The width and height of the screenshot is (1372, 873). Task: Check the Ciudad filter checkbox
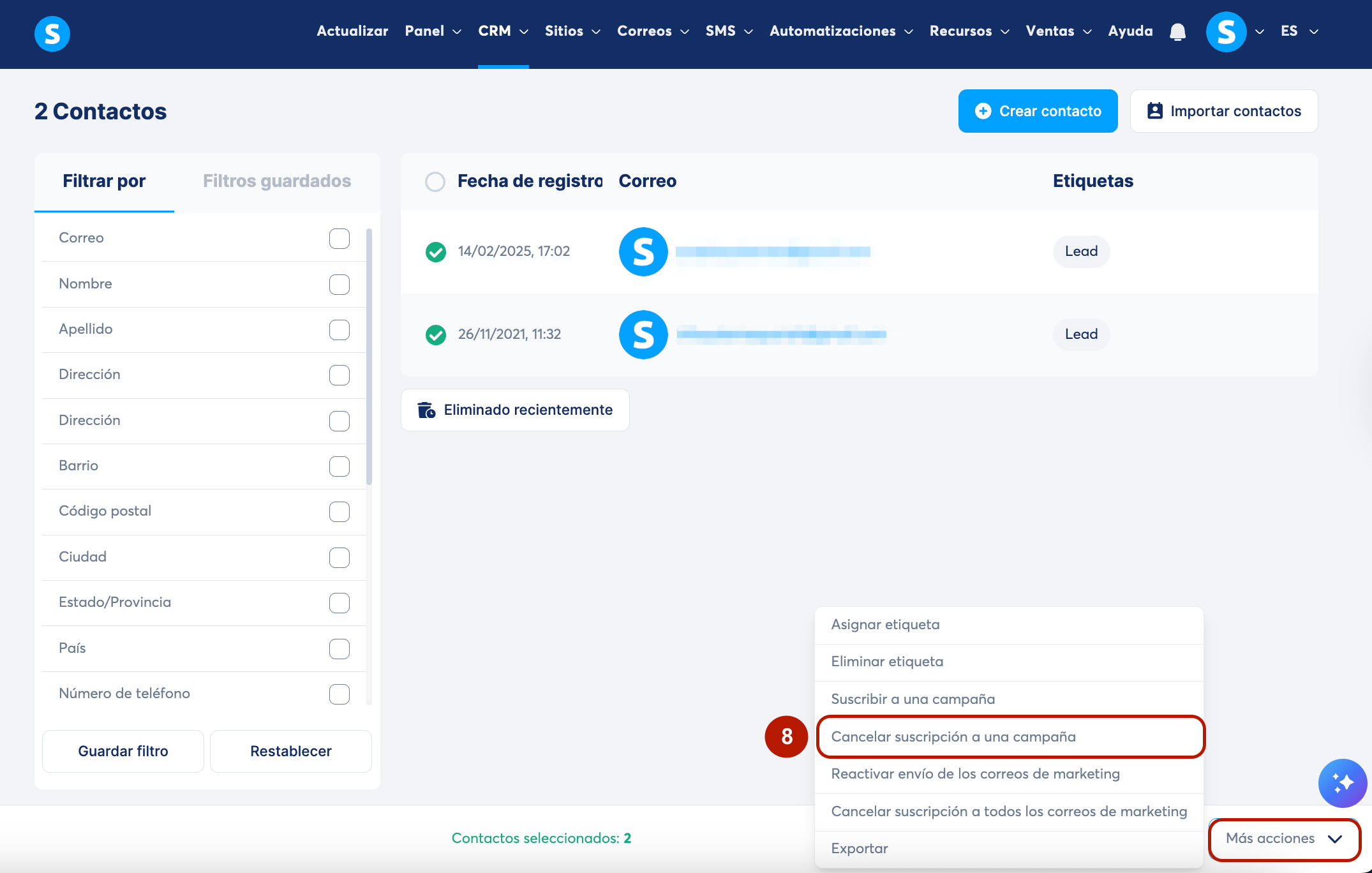pos(339,557)
